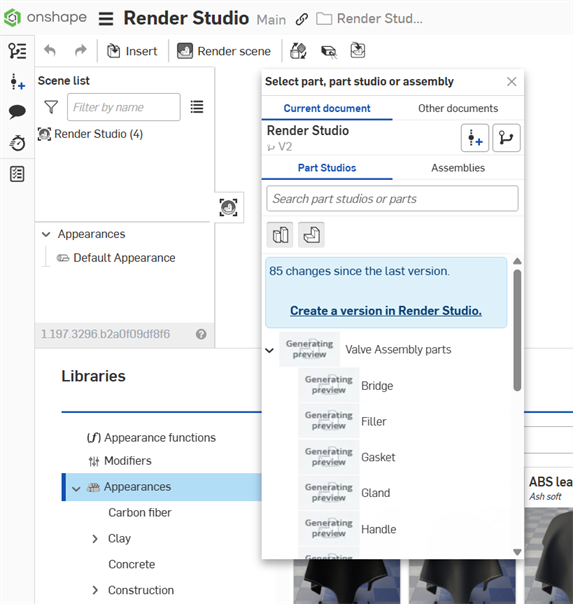The height and width of the screenshot is (604, 573).
Task: Select Concrete category
Action: 132,564
